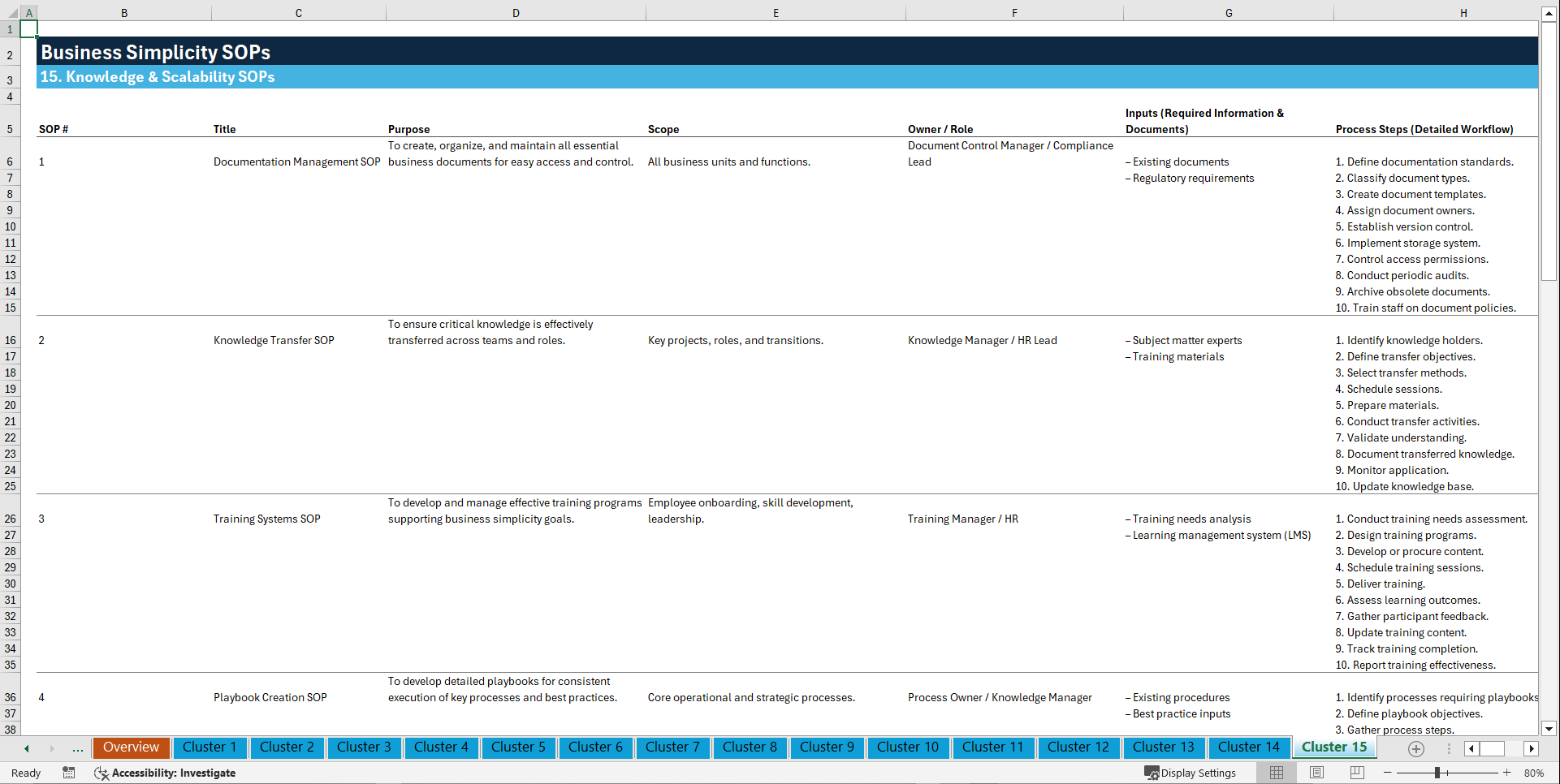Open the hidden sheets list via ellipsis
The width and height of the screenshot is (1560, 784).
pyautogui.click(x=77, y=748)
